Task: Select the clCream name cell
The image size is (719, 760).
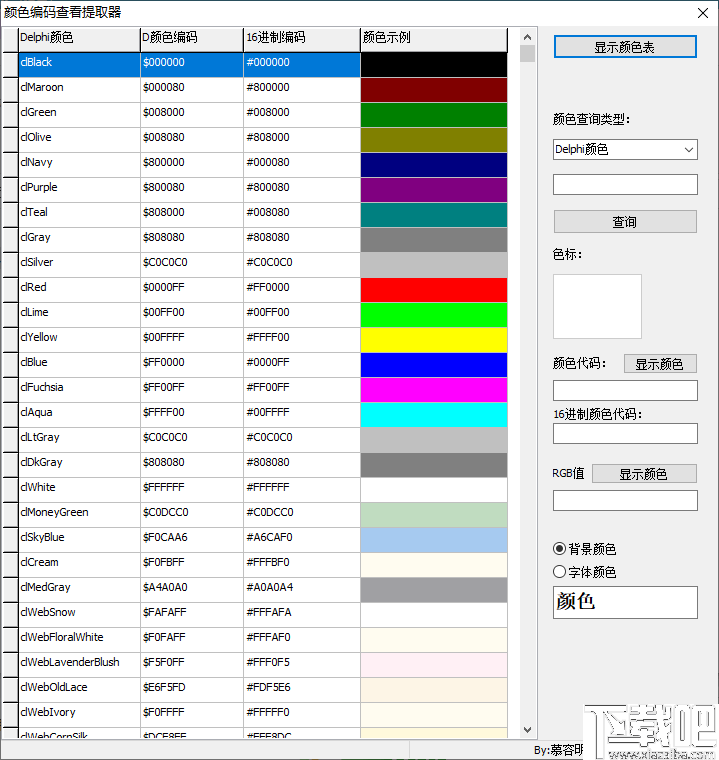Action: pyautogui.click(x=79, y=565)
